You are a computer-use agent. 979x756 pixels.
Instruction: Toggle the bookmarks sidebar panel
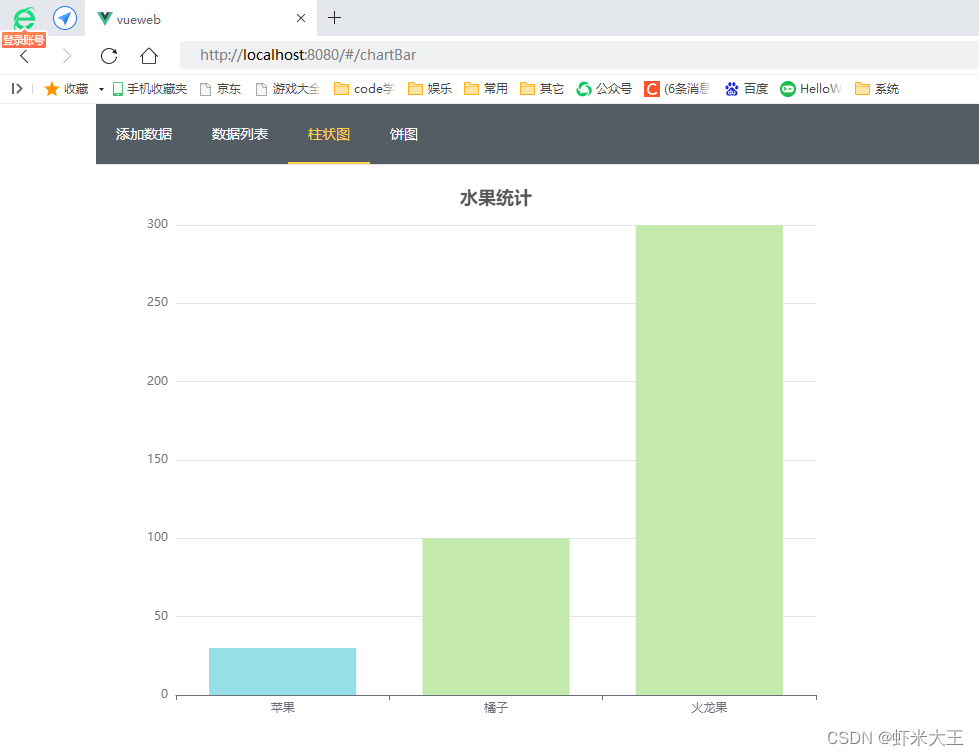(x=16, y=88)
